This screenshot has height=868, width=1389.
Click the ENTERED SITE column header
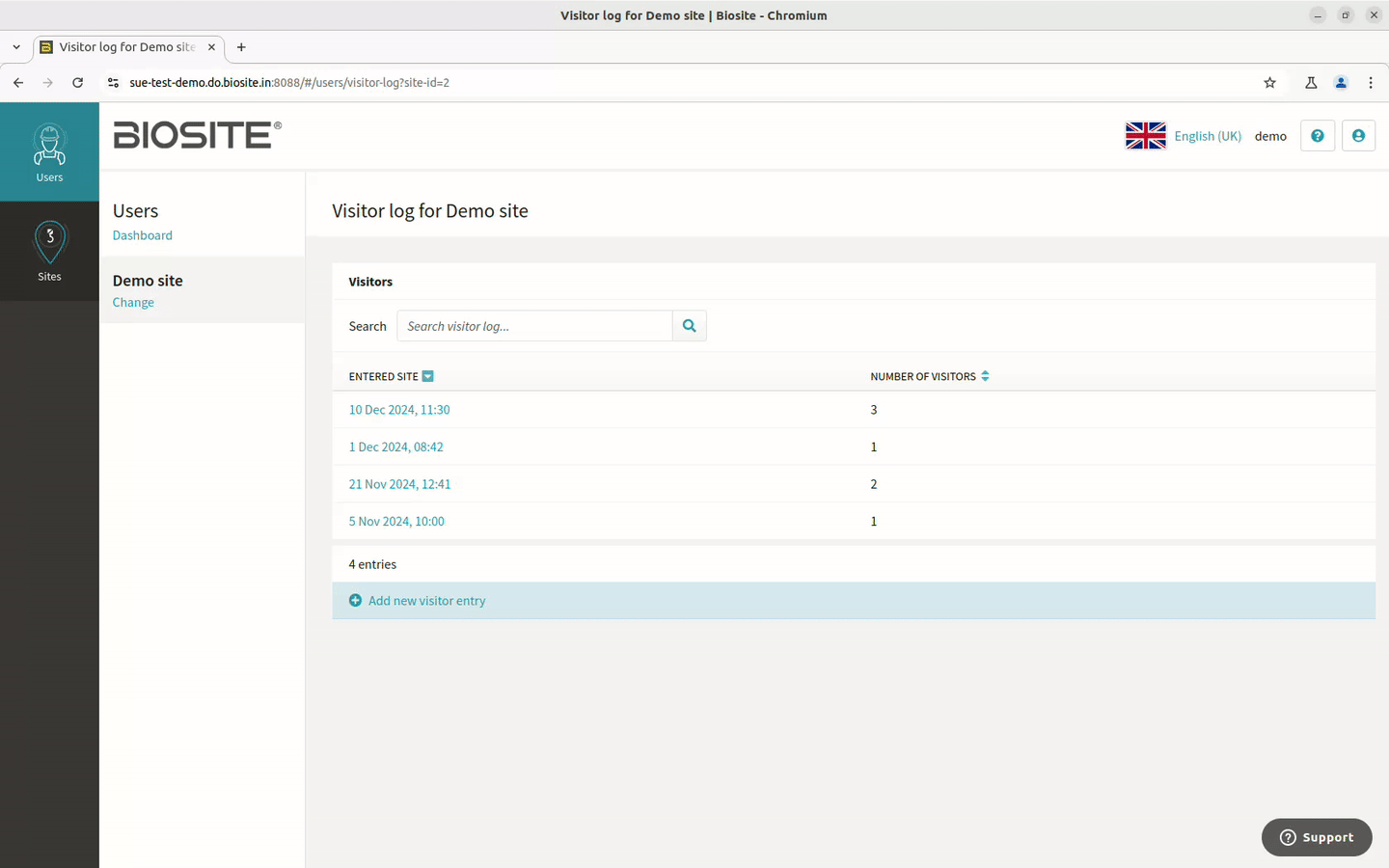pyautogui.click(x=384, y=377)
